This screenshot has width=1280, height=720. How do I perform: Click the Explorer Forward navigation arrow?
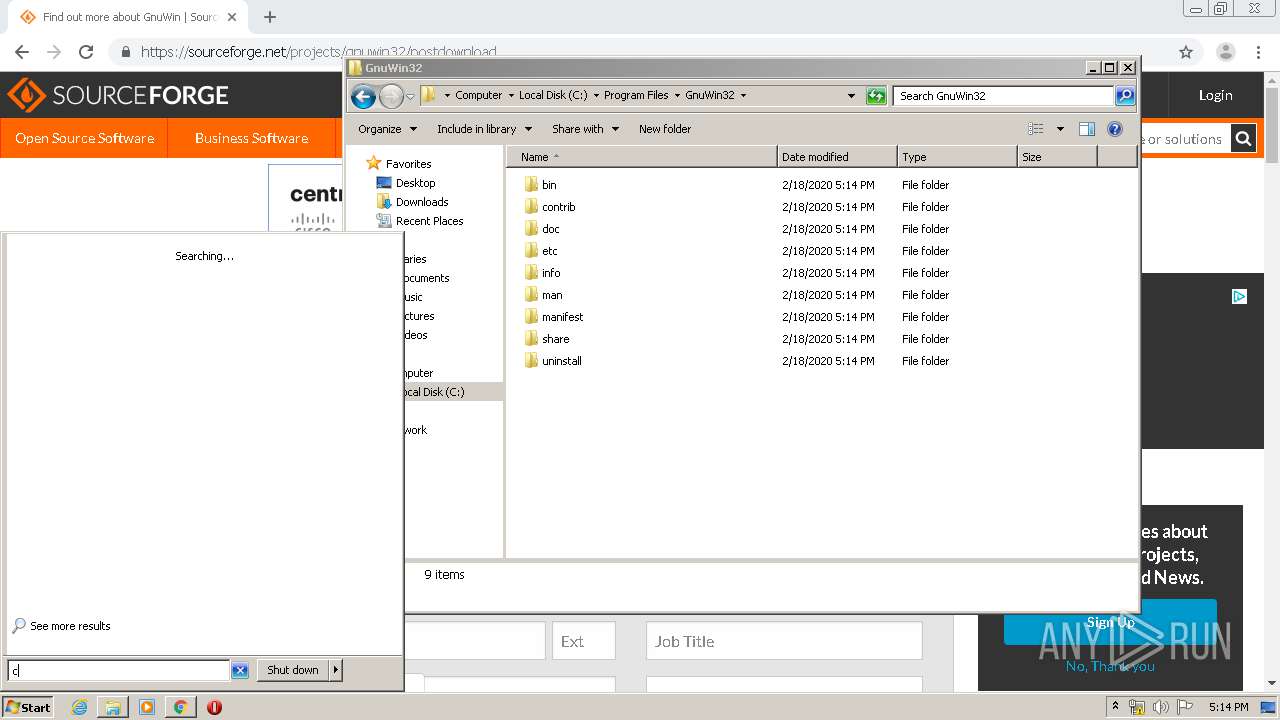(391, 96)
